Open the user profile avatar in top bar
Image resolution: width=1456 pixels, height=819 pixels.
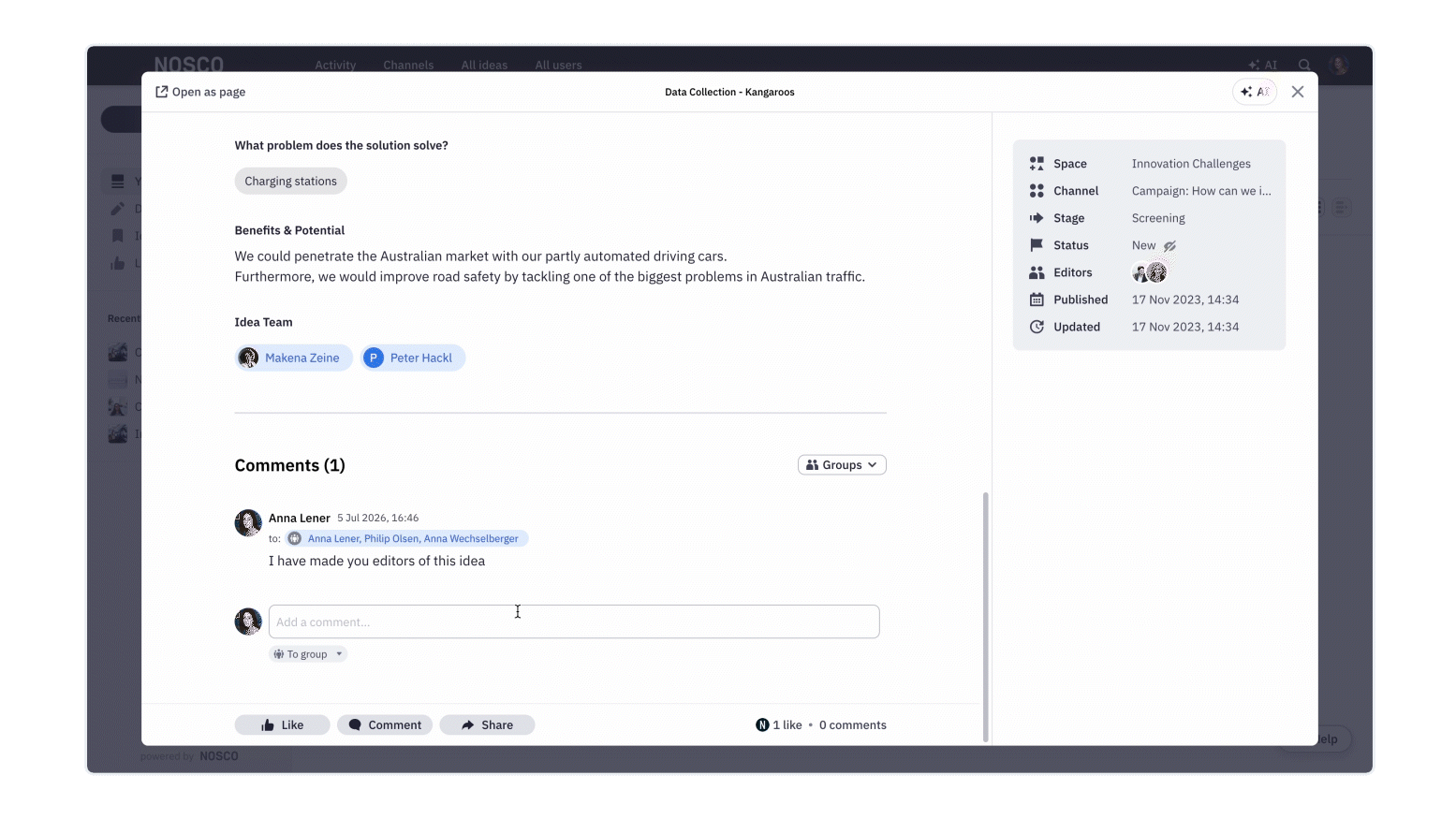[1339, 65]
